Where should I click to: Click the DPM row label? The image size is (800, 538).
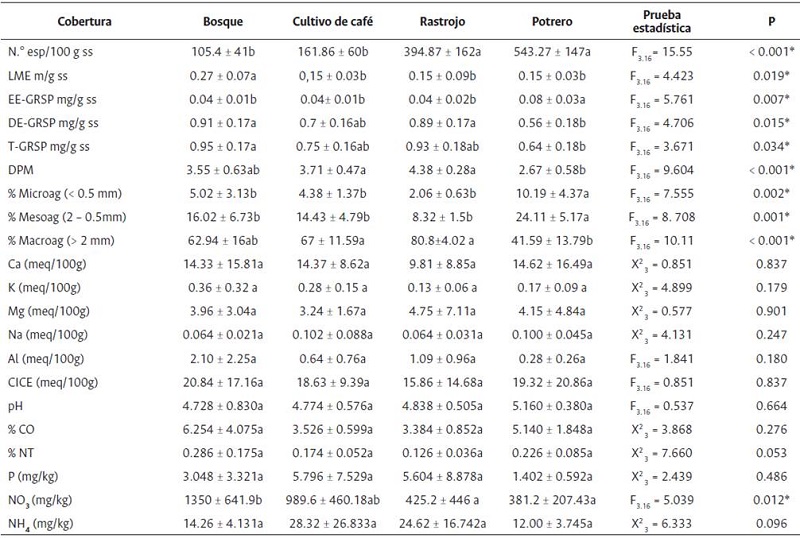(x=46, y=169)
